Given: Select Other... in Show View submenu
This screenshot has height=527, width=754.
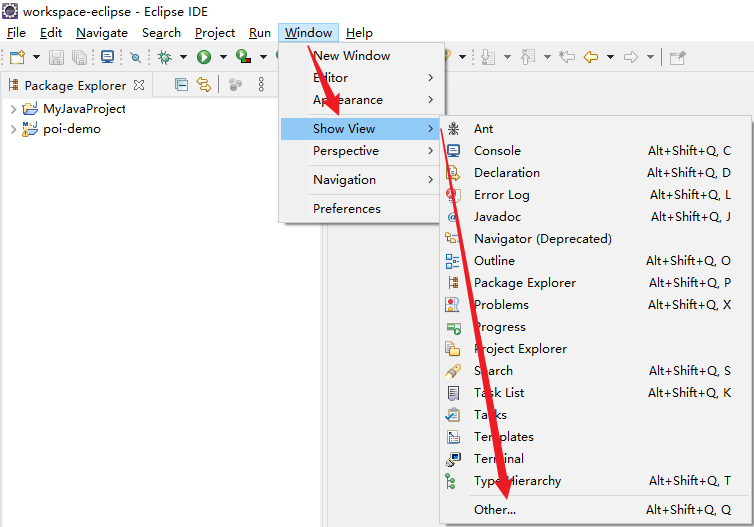Looking at the screenshot, I should 495,510.
